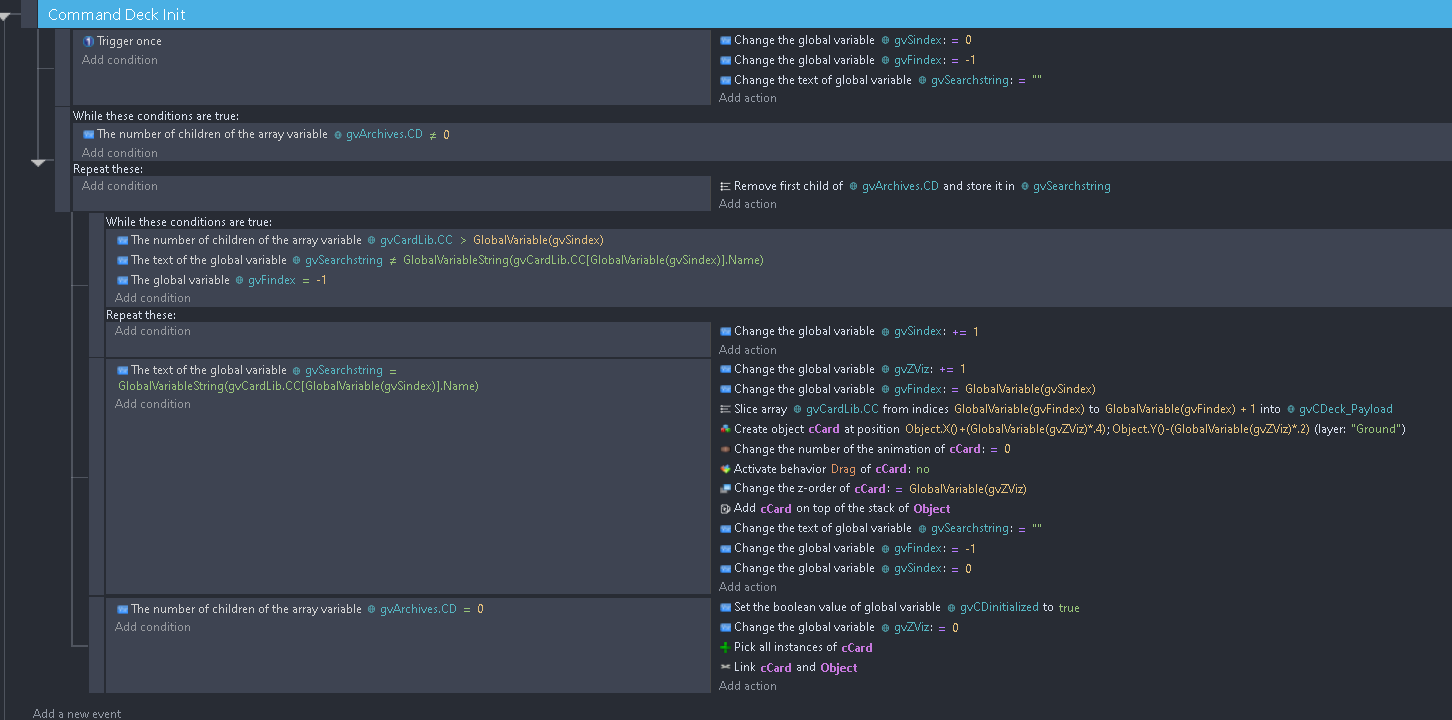Viewport: 1452px width, 720px height.
Task: Click the Create object cCard action icon
Action: click(725, 429)
